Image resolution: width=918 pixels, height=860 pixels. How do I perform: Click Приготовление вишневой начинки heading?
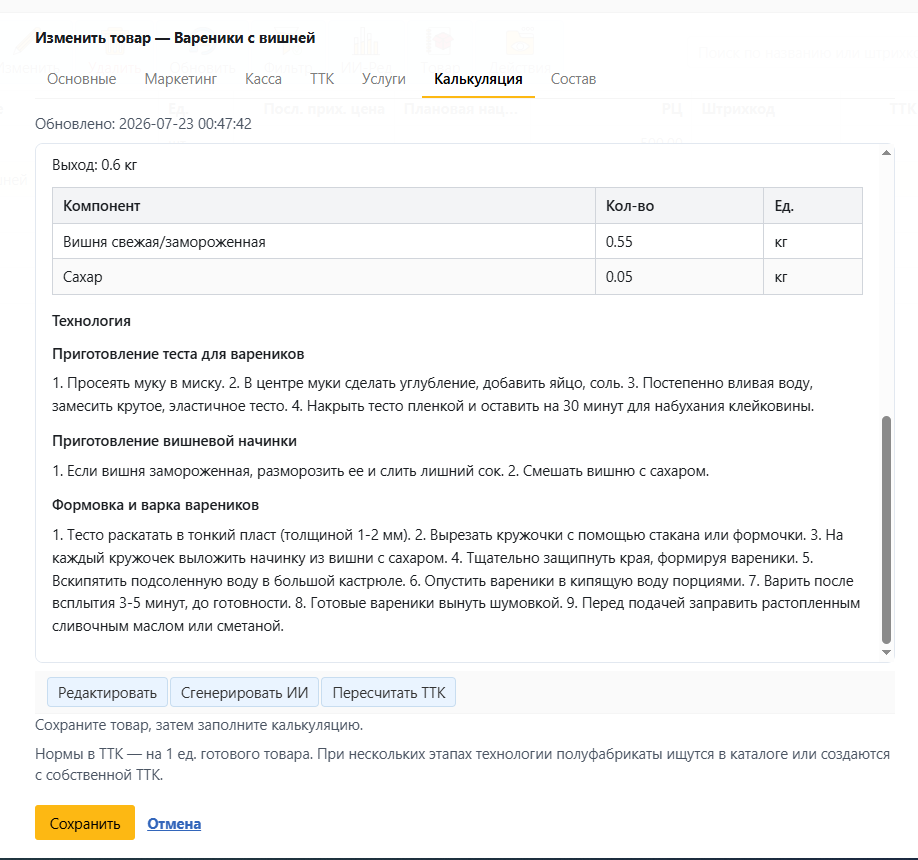(x=174, y=441)
